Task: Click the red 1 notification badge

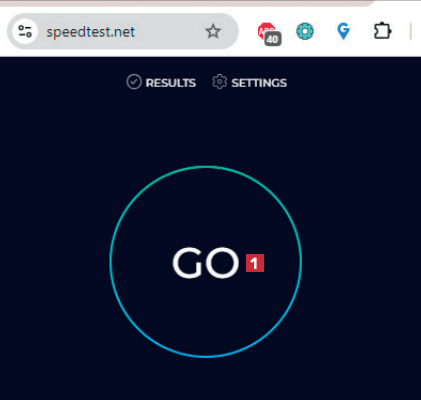Action: click(x=255, y=263)
